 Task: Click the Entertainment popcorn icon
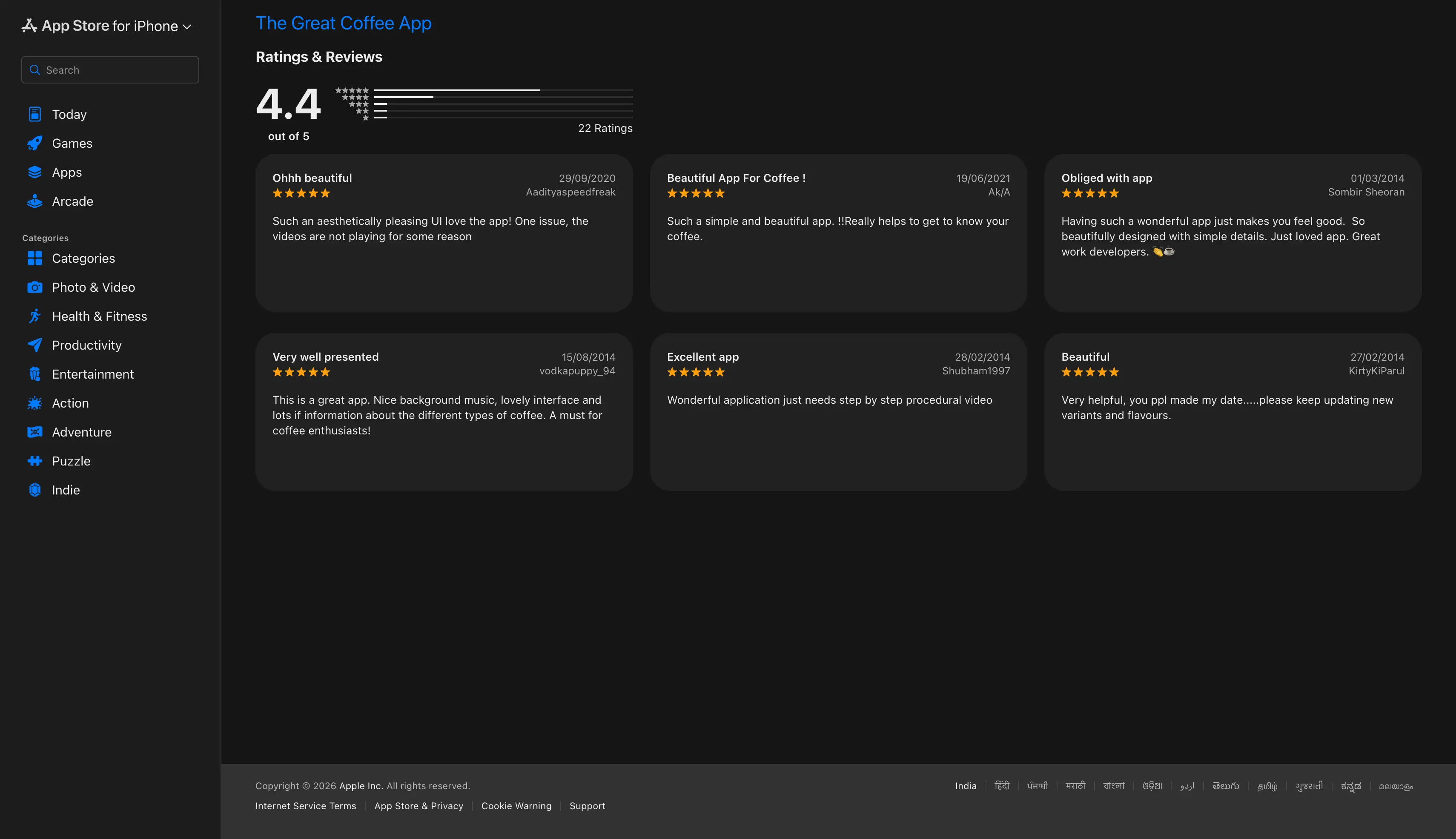[34, 374]
